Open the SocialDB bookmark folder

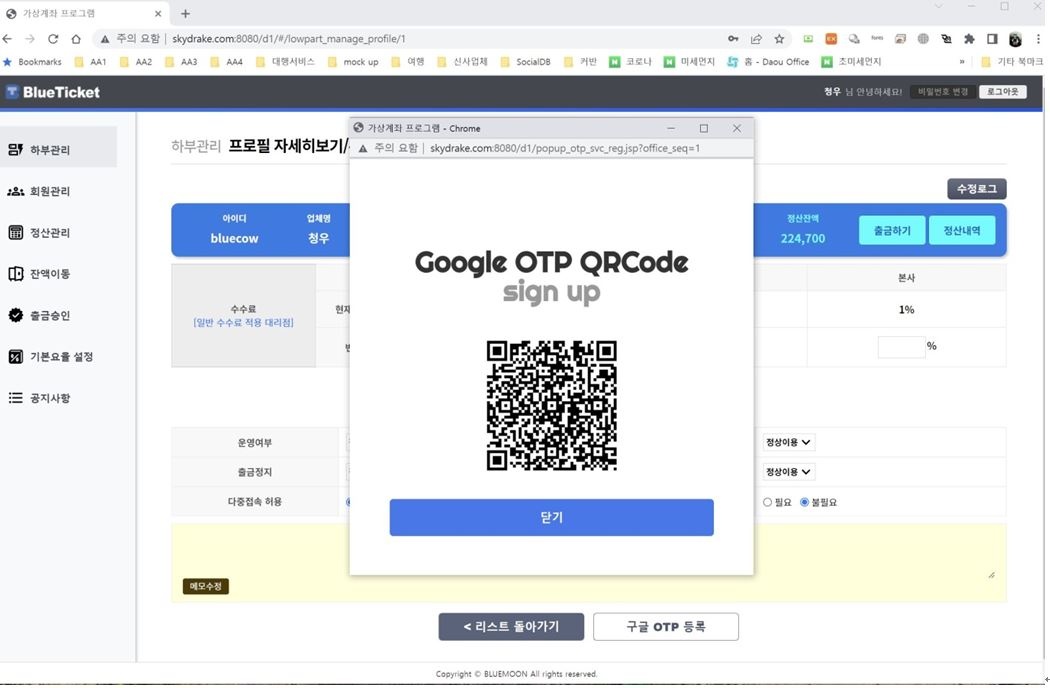click(526, 62)
